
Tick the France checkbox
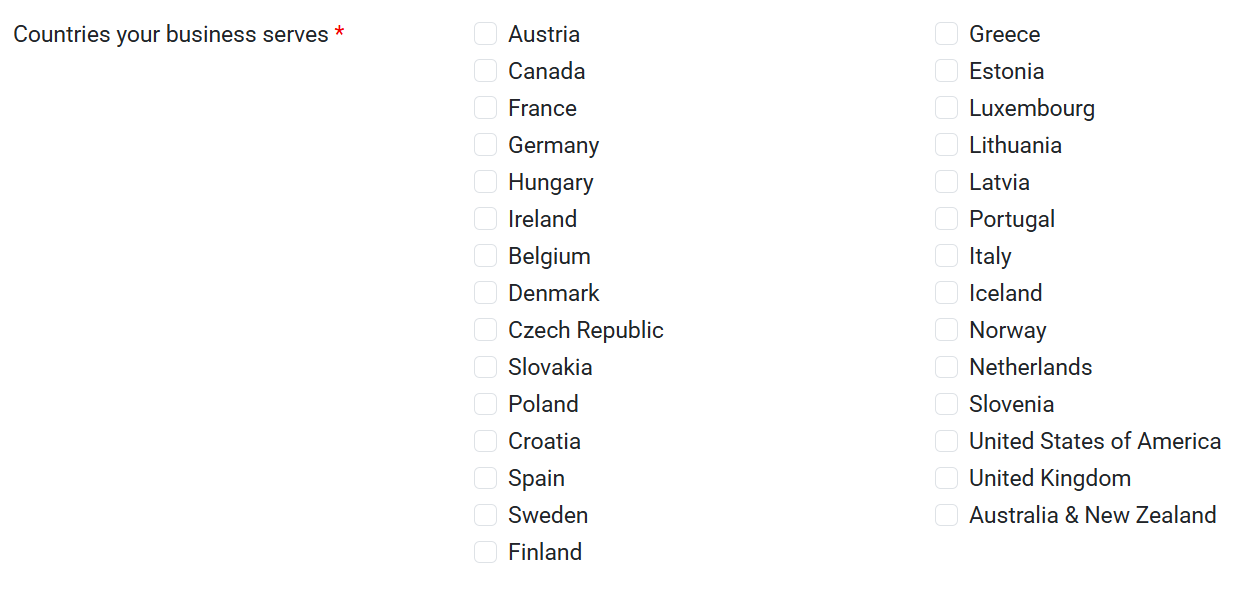point(485,108)
